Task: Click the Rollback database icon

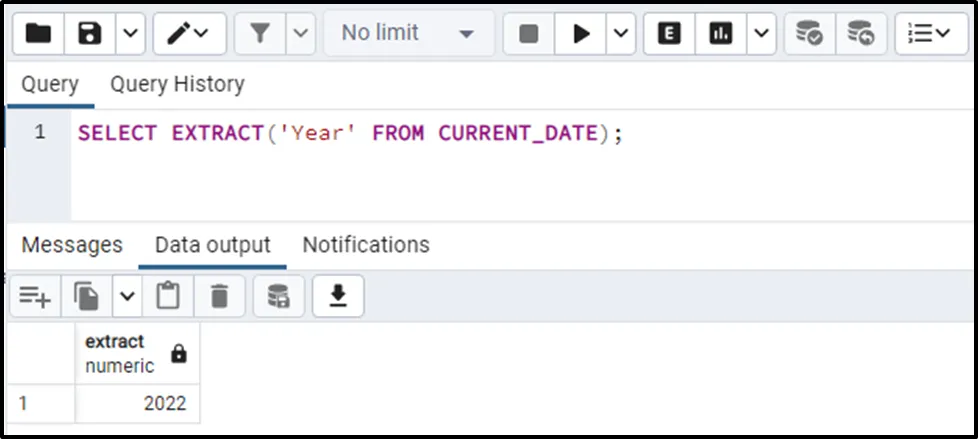Action: point(860,34)
